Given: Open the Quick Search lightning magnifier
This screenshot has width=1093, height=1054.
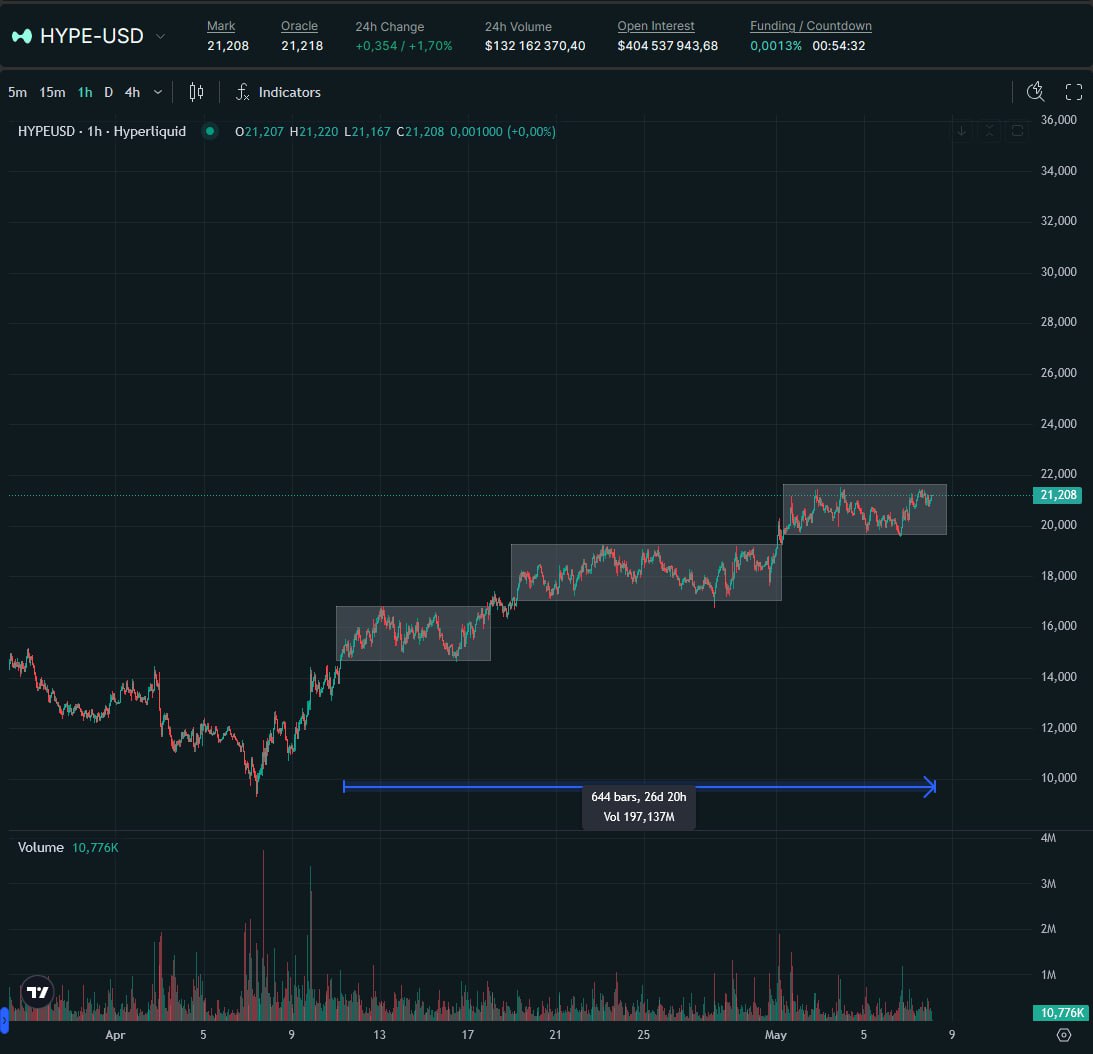Looking at the screenshot, I should (1035, 92).
